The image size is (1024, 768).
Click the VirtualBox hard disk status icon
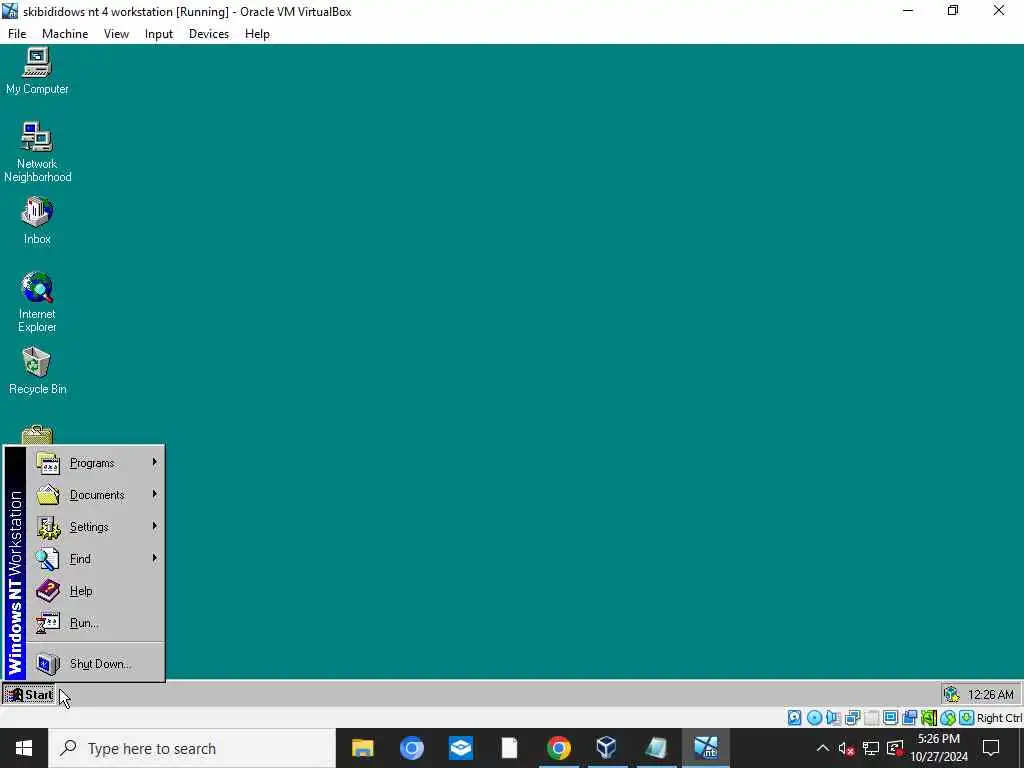click(x=794, y=718)
